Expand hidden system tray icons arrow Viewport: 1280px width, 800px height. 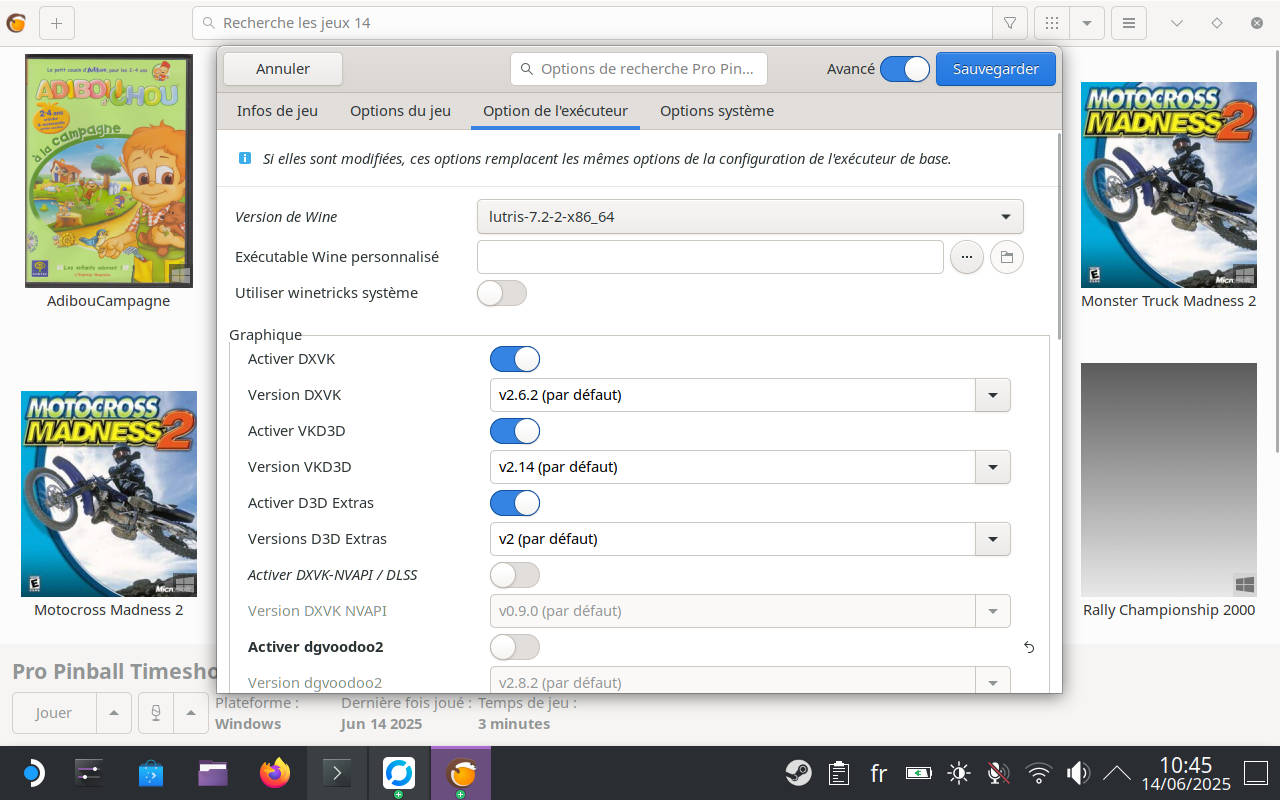point(1116,773)
